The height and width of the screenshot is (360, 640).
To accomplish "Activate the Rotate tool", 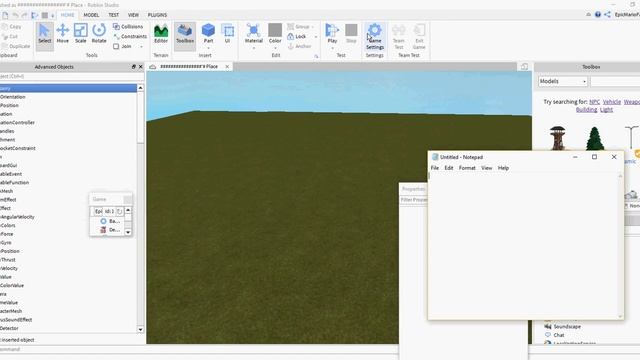I will [x=99, y=33].
